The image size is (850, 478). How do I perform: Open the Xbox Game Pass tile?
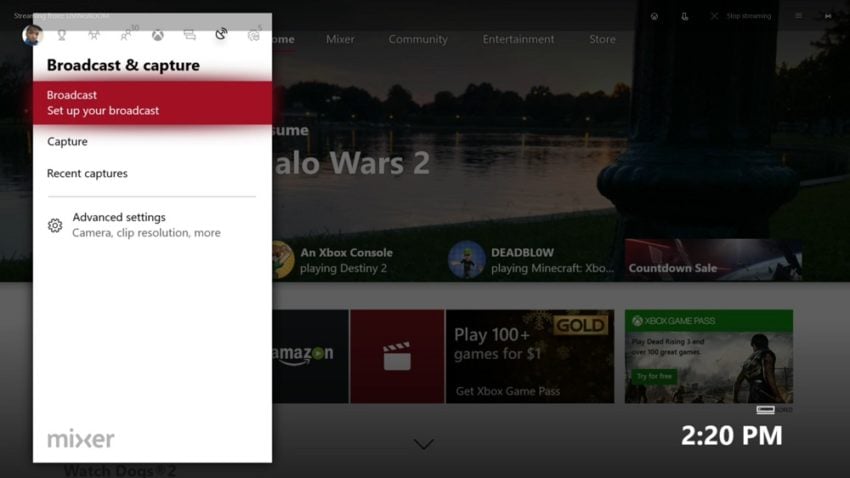[709, 356]
